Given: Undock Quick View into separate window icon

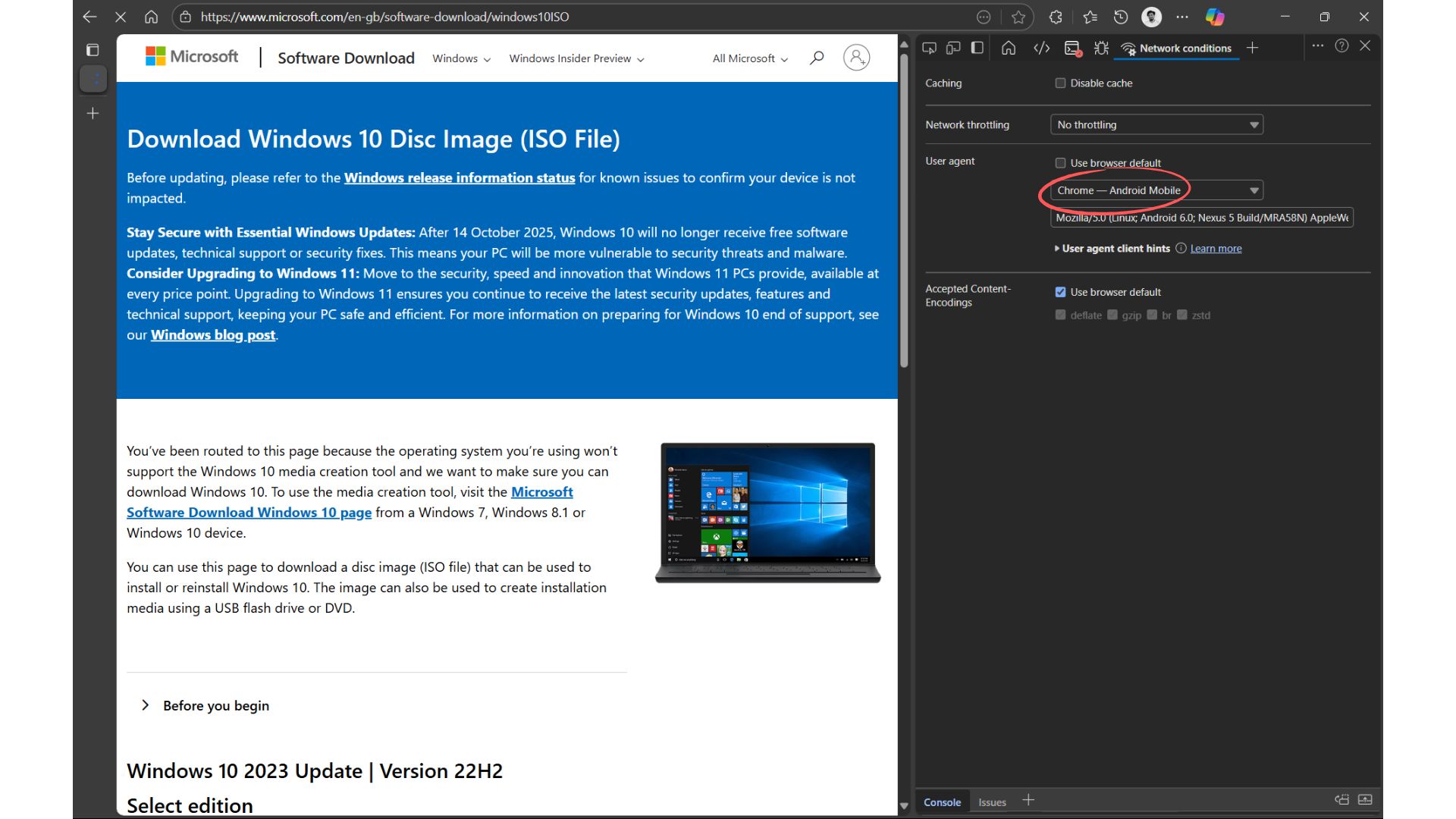Looking at the screenshot, I should point(1341,799).
